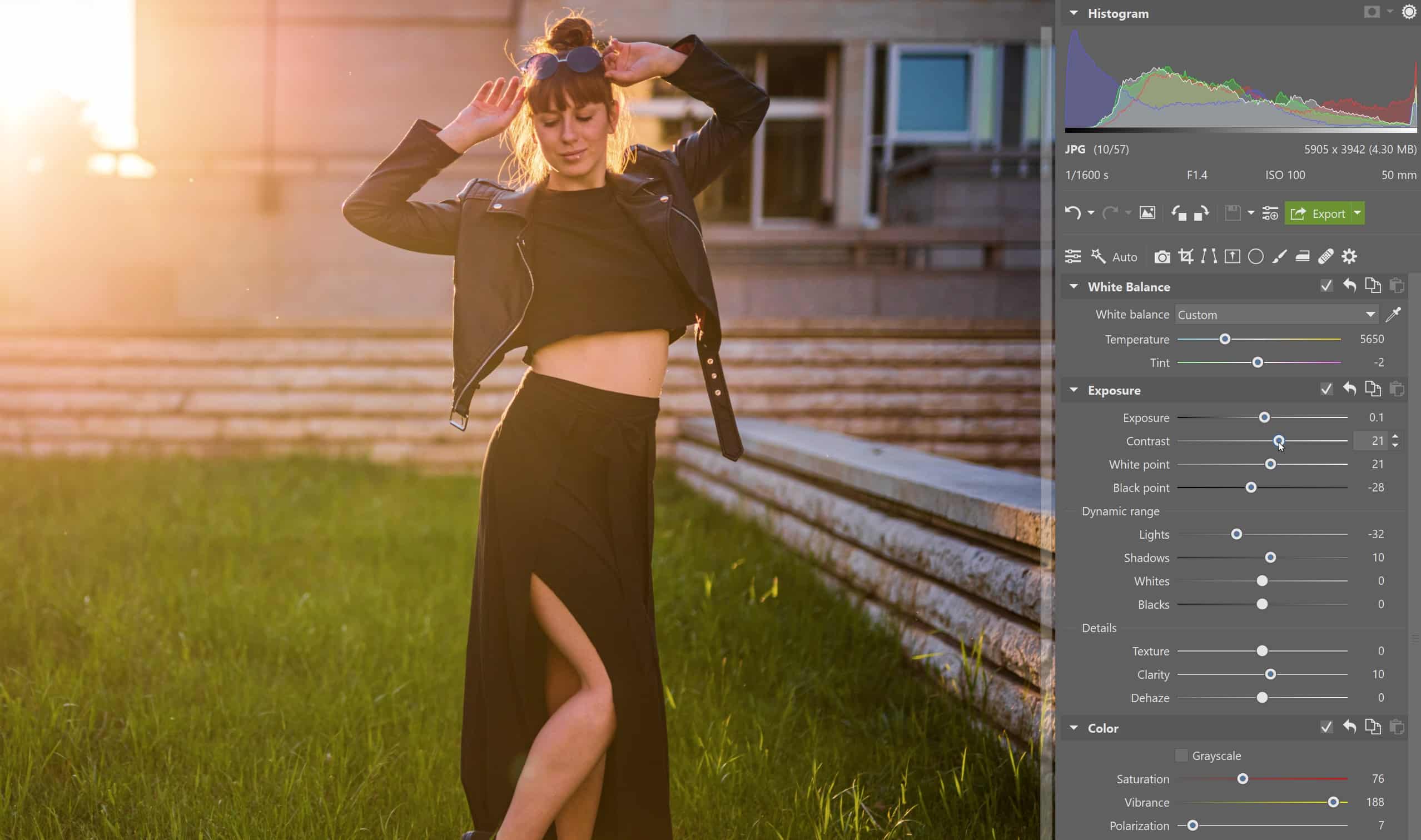Open the Export options dropdown arrow
This screenshot has width=1421, height=840.
pos(1357,213)
